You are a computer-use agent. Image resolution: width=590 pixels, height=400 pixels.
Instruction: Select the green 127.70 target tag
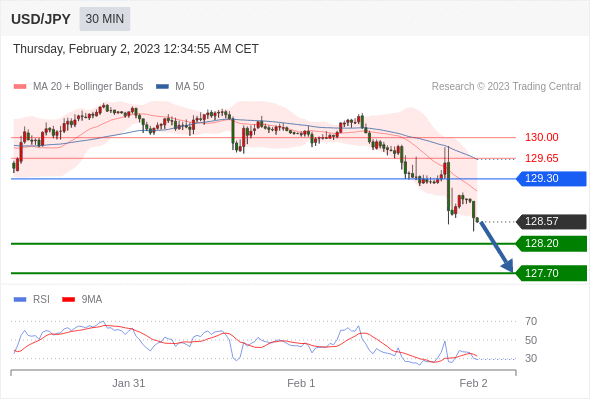click(552, 273)
